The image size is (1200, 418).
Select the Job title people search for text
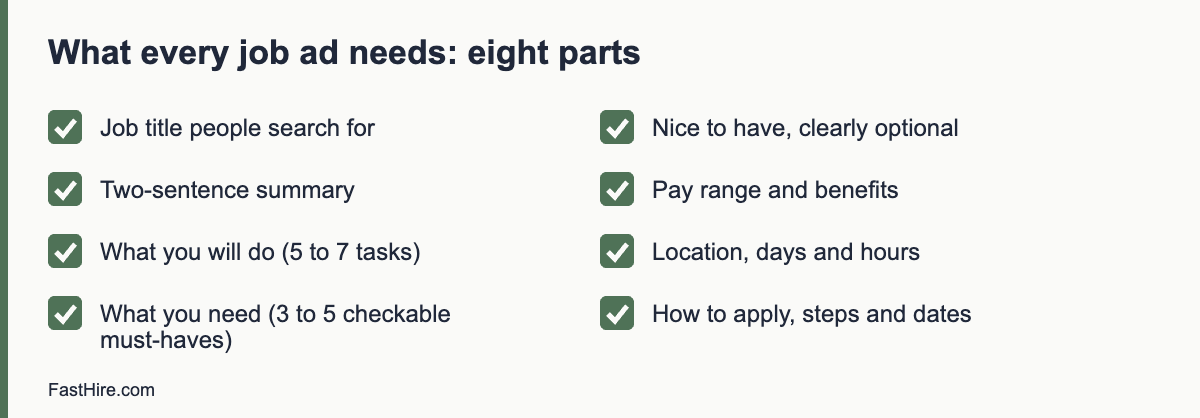click(x=237, y=128)
